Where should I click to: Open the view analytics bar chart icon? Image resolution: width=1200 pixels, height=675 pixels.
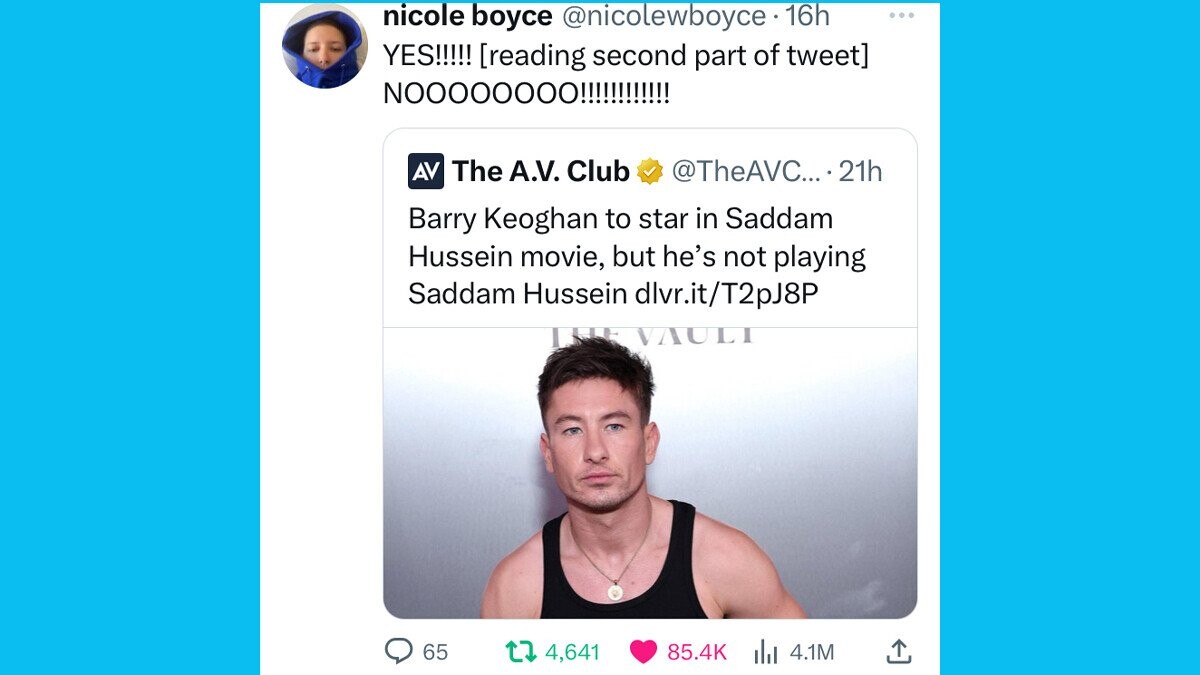(x=766, y=652)
